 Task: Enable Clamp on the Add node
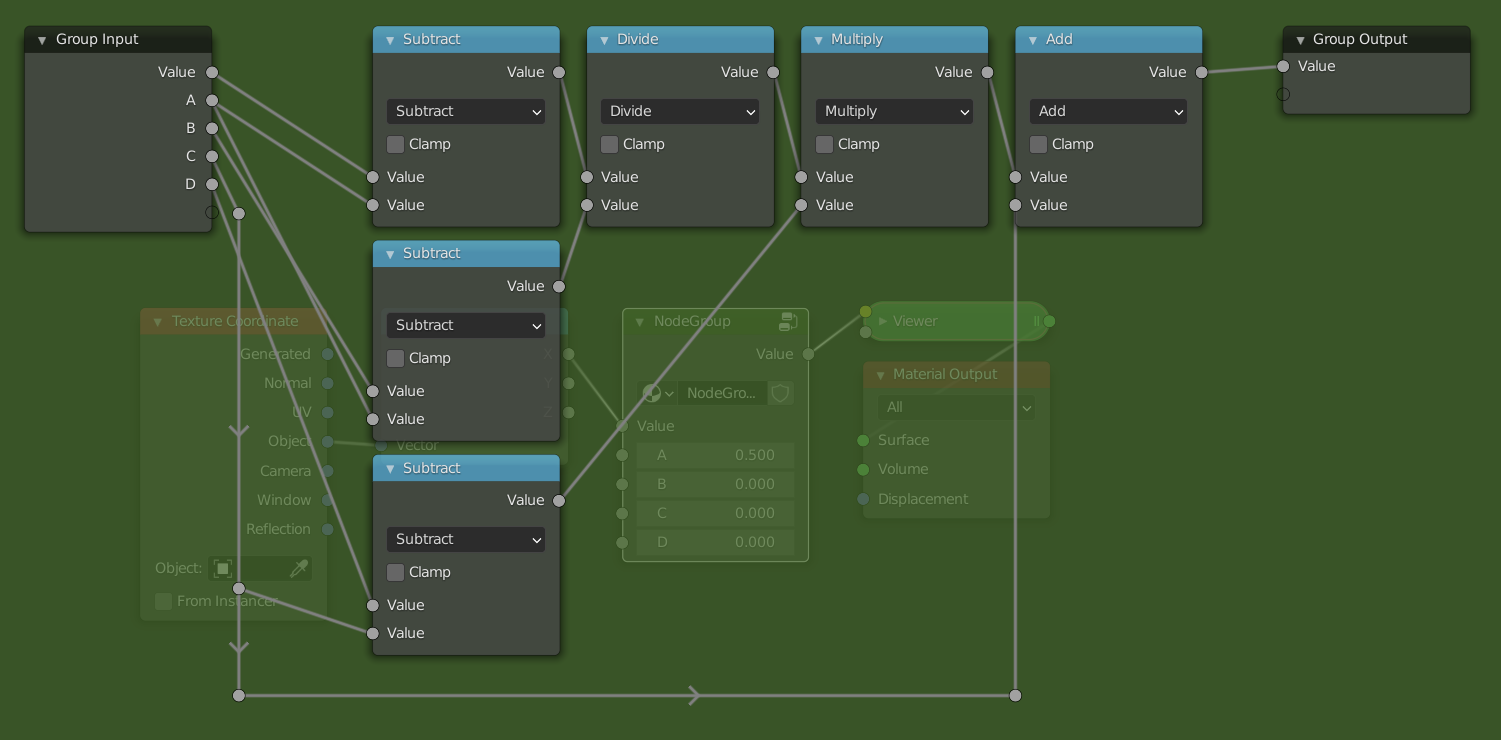coord(1038,144)
